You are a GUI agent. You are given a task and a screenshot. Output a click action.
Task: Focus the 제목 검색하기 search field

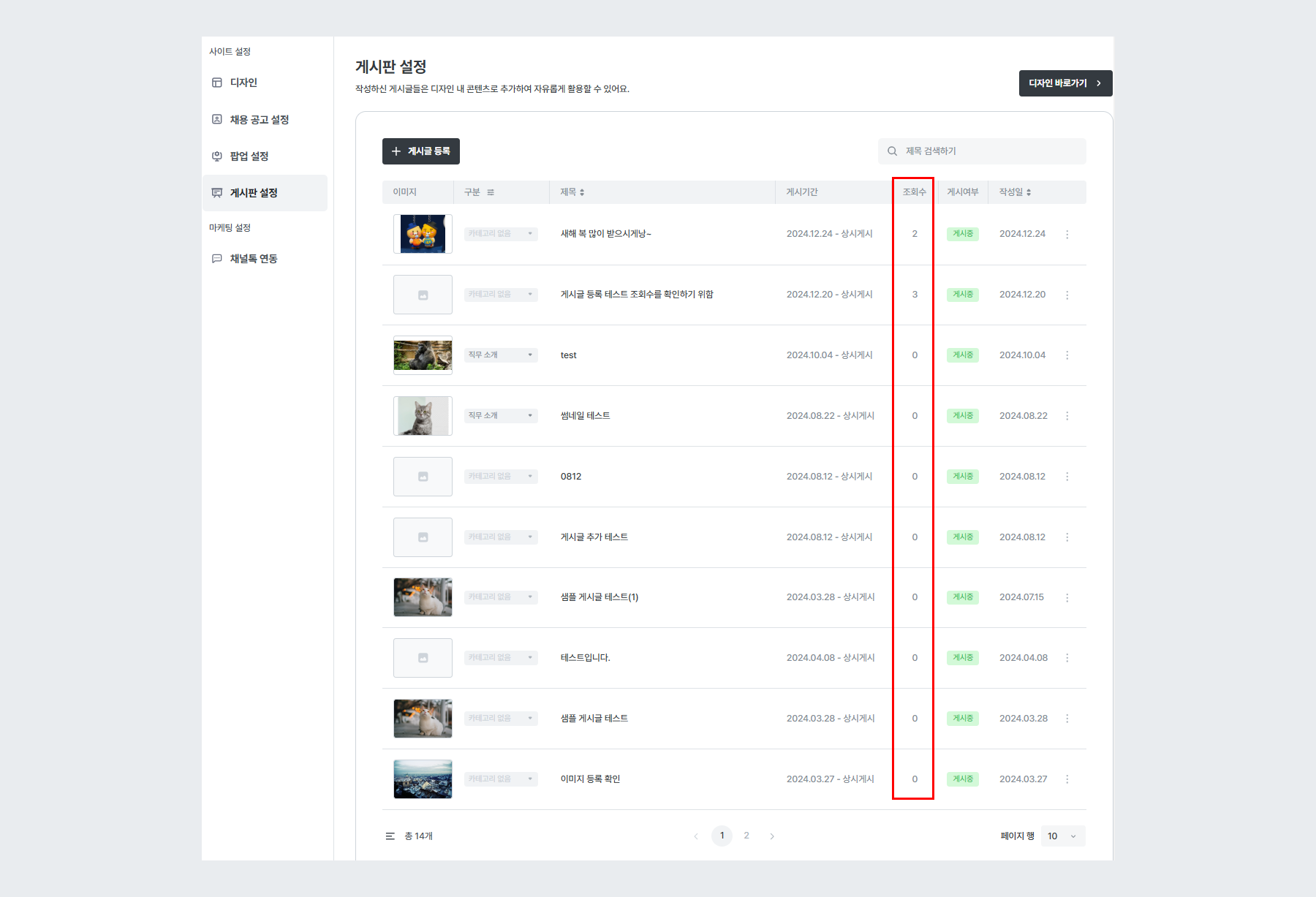982,151
